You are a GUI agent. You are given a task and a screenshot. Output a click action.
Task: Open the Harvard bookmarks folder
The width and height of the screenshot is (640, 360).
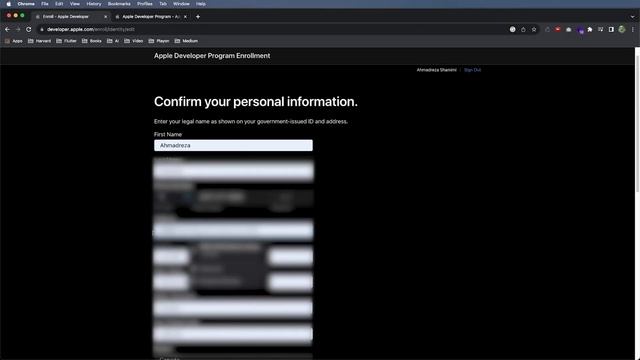pyautogui.click(x=40, y=41)
